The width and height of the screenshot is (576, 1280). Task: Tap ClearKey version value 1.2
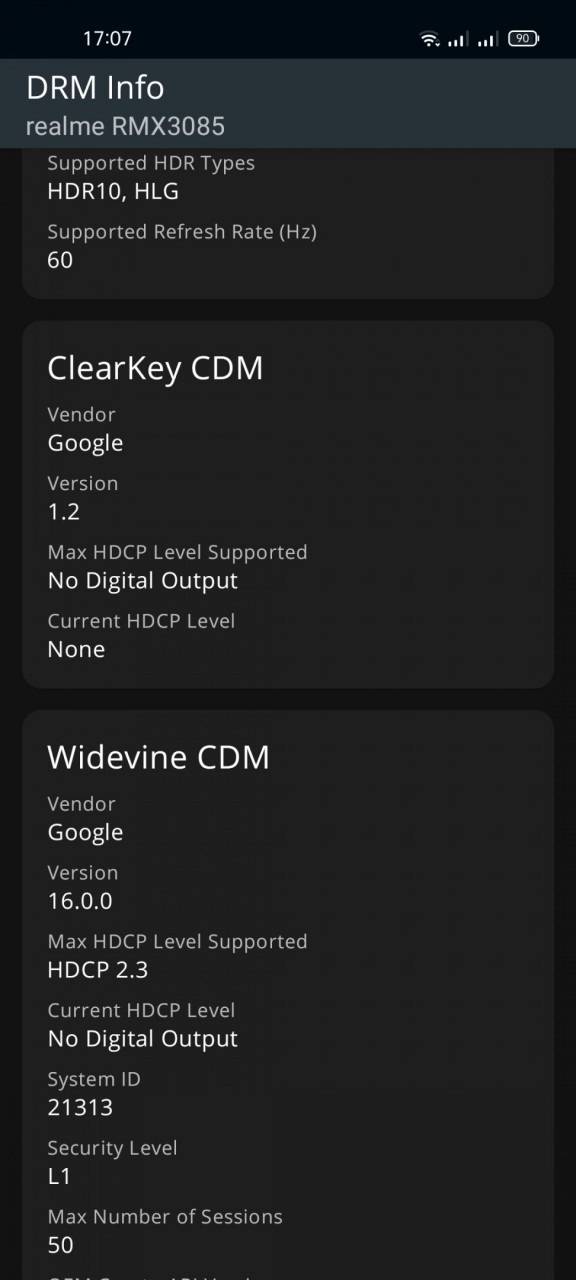tap(64, 512)
